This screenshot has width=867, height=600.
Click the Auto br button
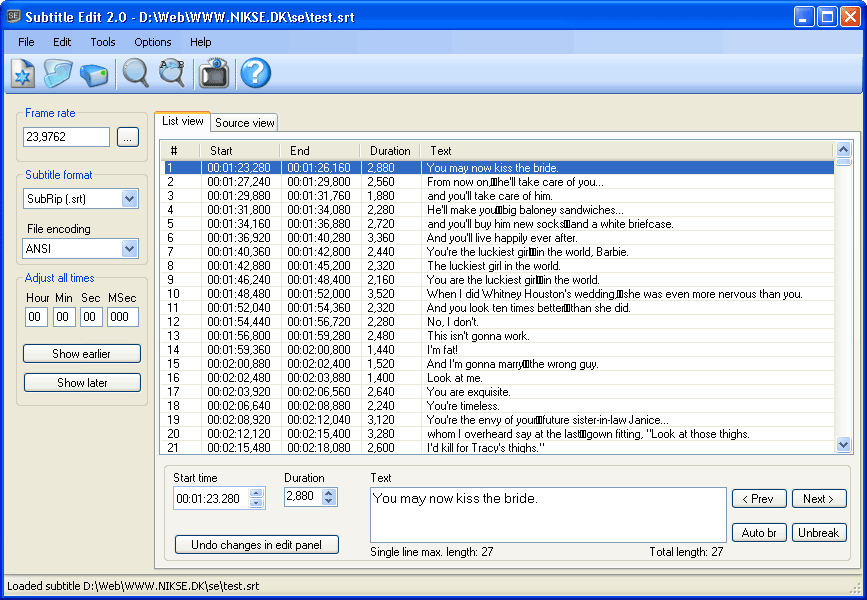(759, 533)
